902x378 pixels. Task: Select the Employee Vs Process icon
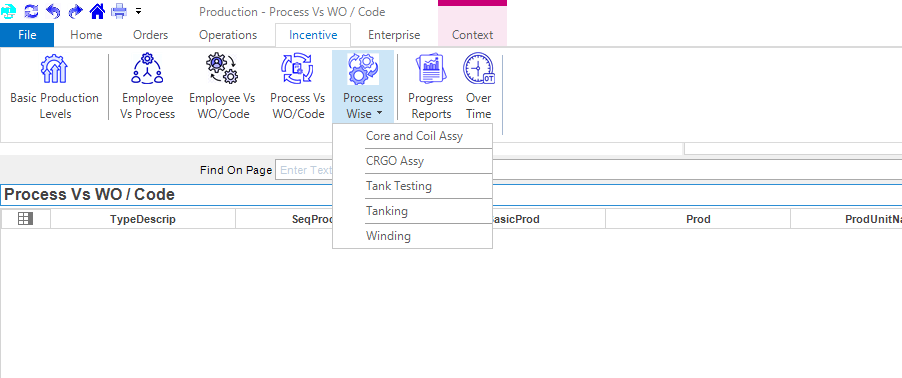coord(147,86)
